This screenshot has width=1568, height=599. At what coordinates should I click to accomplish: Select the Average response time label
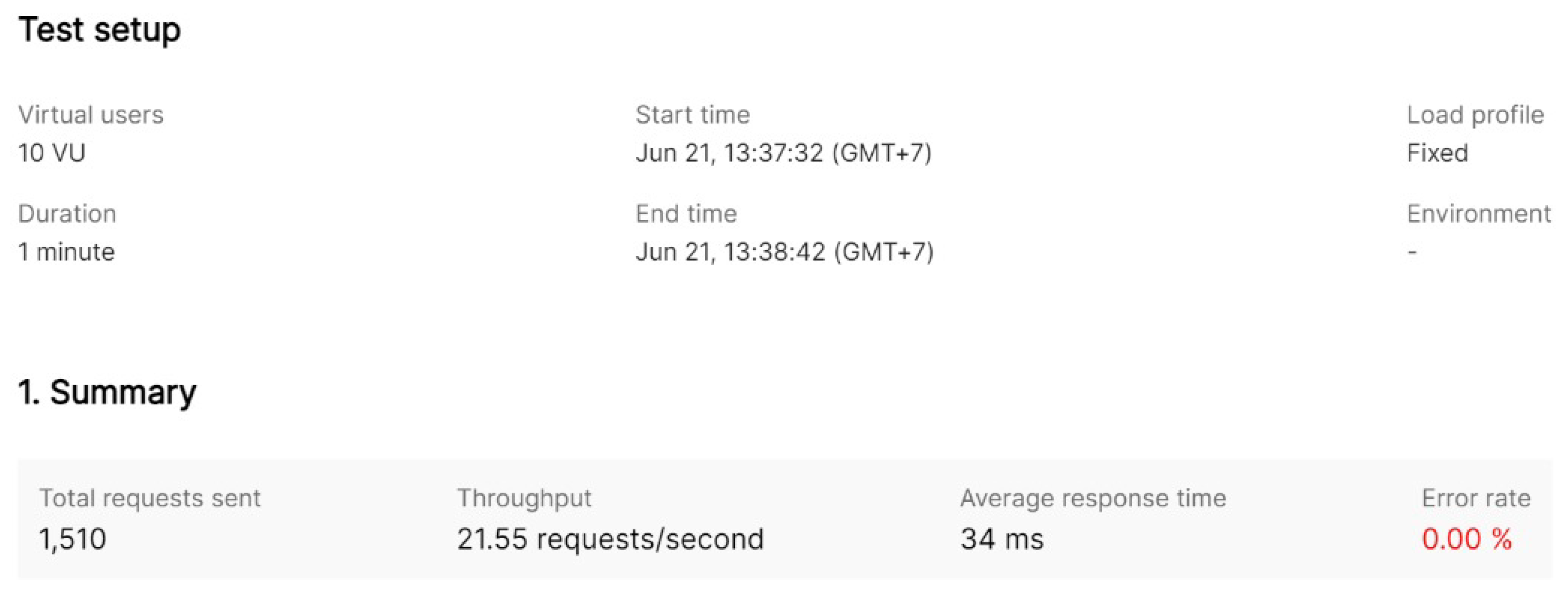pos(1093,498)
